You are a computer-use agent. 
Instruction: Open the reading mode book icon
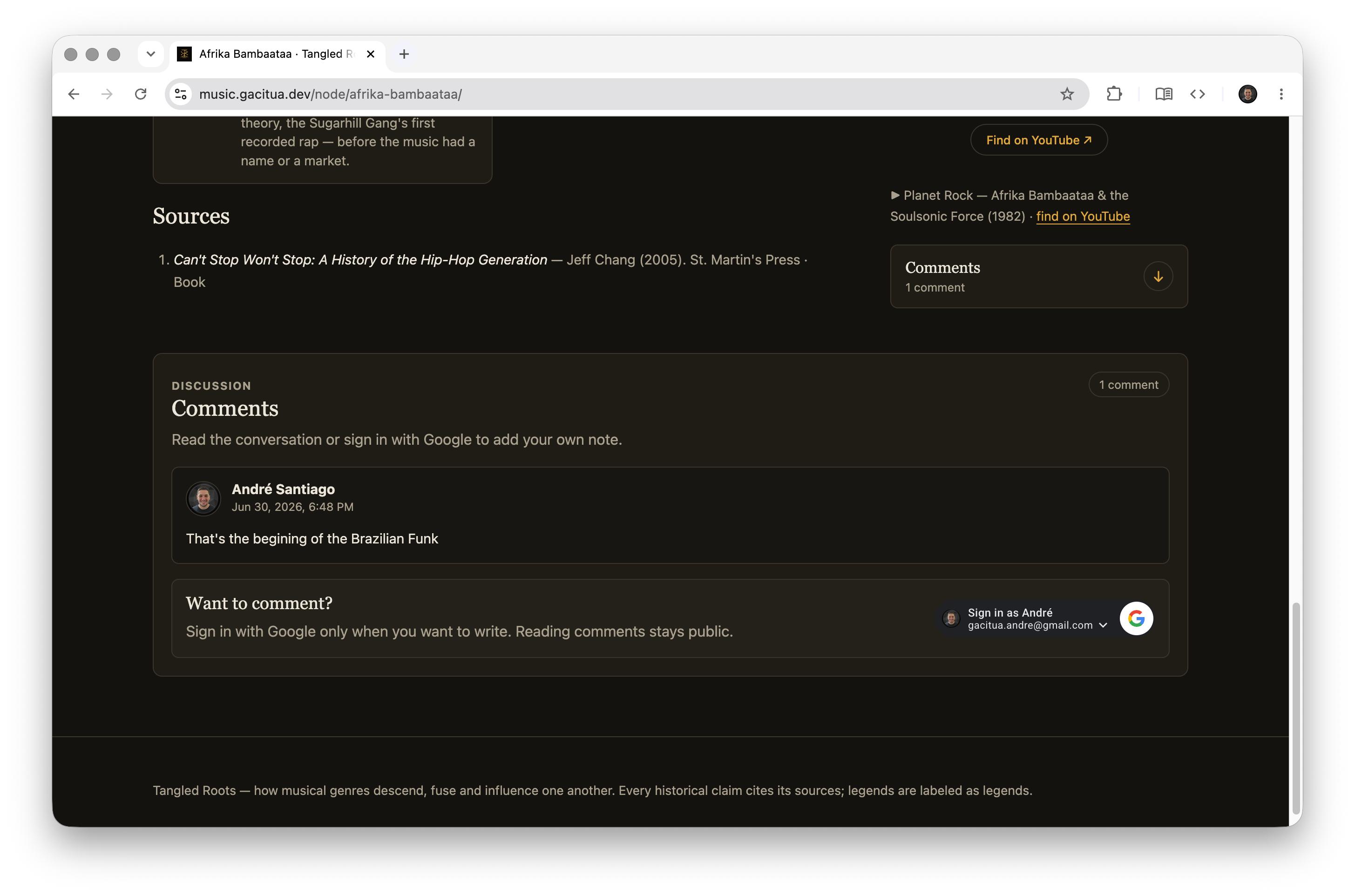click(1164, 94)
